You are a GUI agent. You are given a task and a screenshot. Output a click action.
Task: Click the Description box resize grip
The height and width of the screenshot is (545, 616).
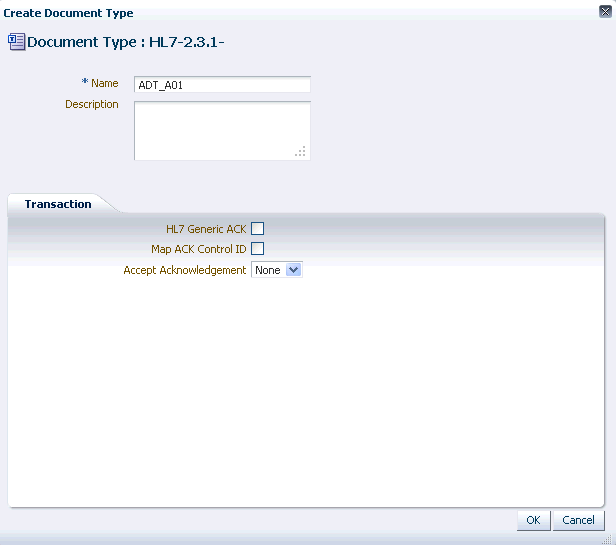[301, 151]
